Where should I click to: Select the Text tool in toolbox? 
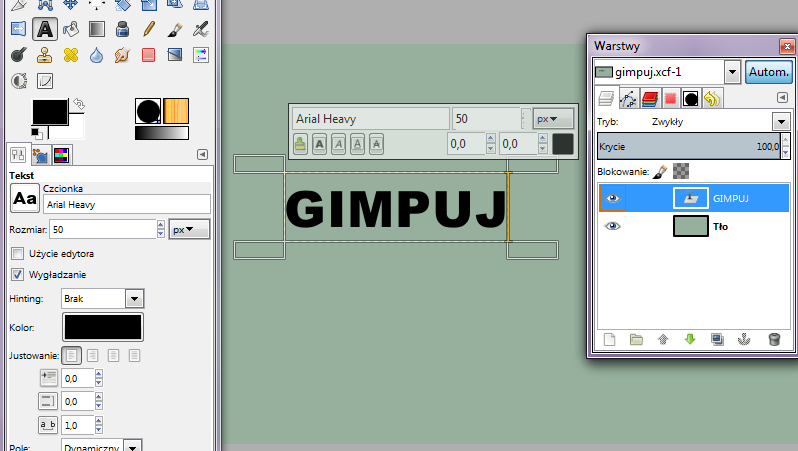[45, 28]
